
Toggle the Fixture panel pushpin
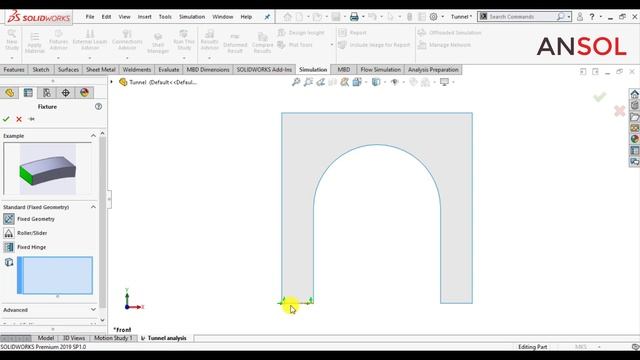tap(31, 119)
